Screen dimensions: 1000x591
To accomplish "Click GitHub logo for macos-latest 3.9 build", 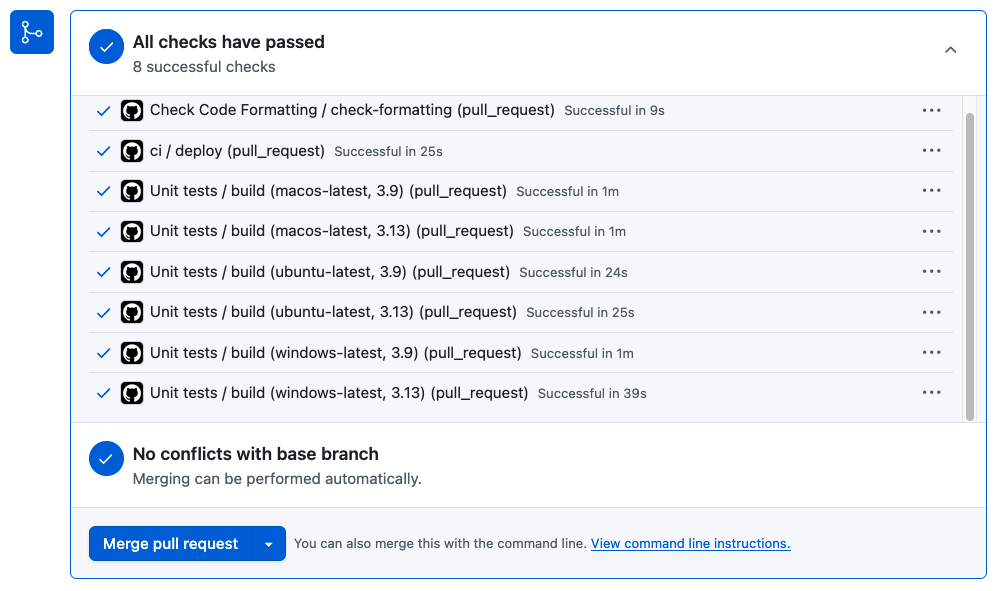I will [x=132, y=191].
